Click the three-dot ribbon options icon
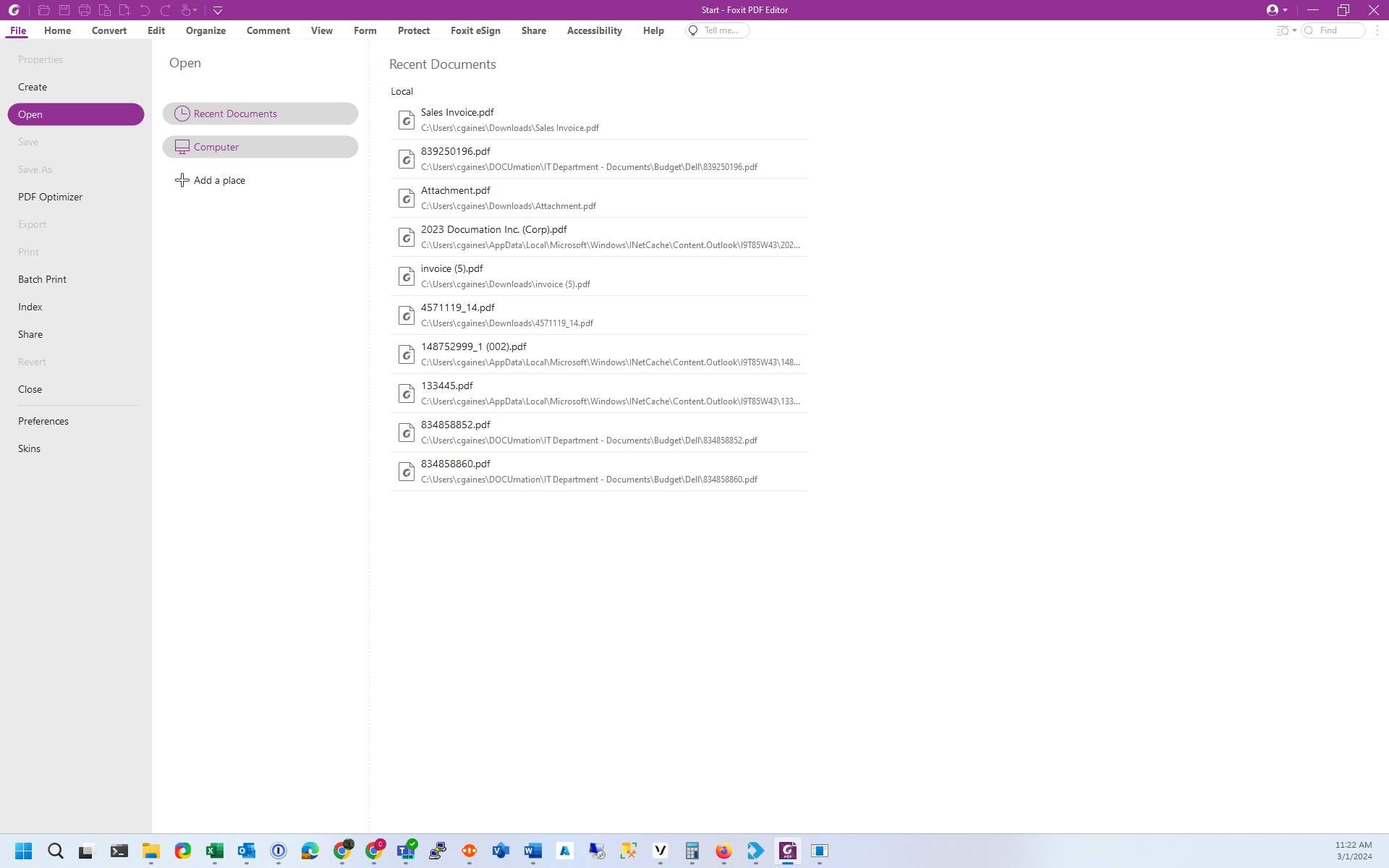This screenshot has width=1389, height=868. pyautogui.click(x=1377, y=30)
